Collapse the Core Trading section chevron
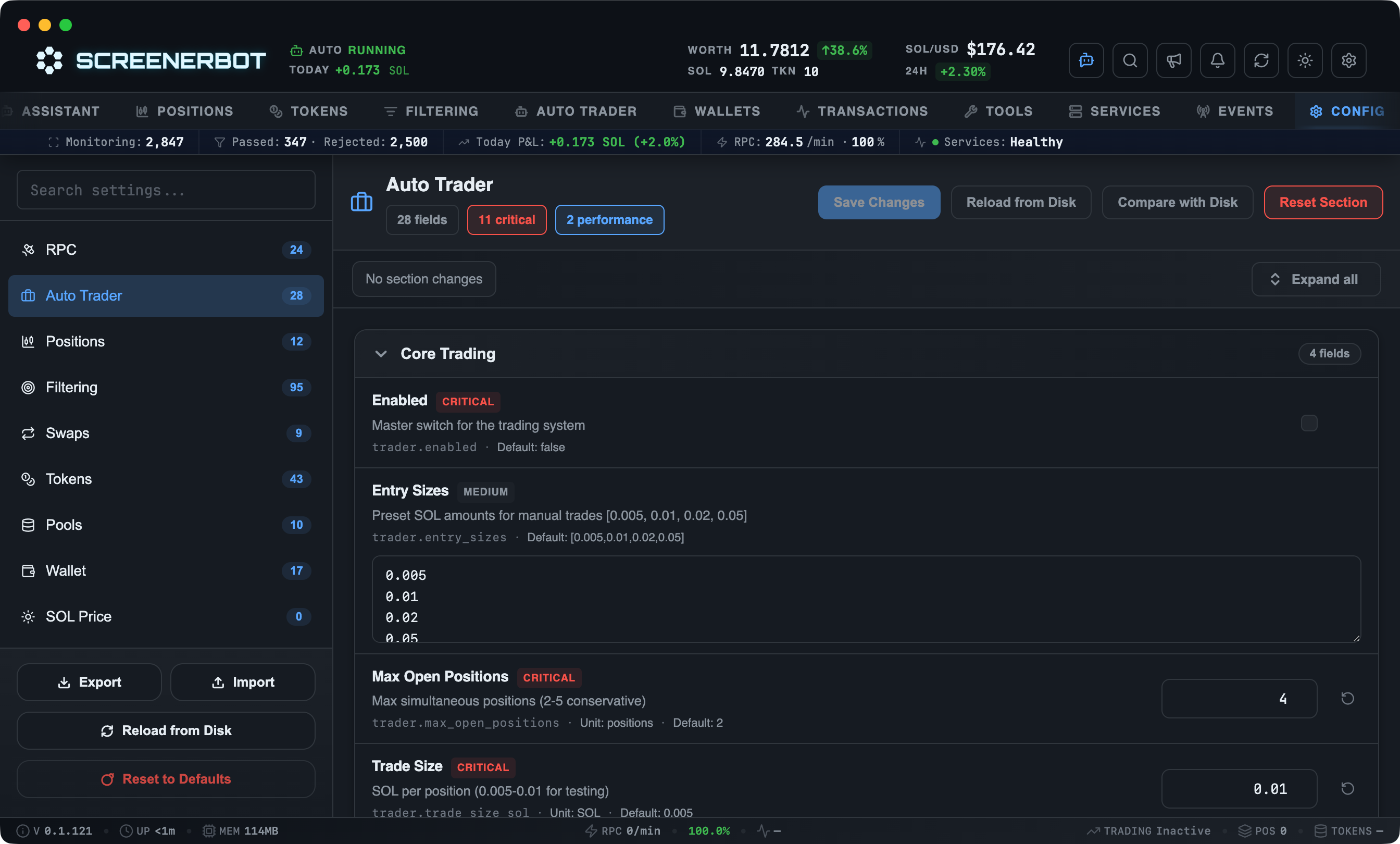The image size is (1400, 844). (x=381, y=354)
